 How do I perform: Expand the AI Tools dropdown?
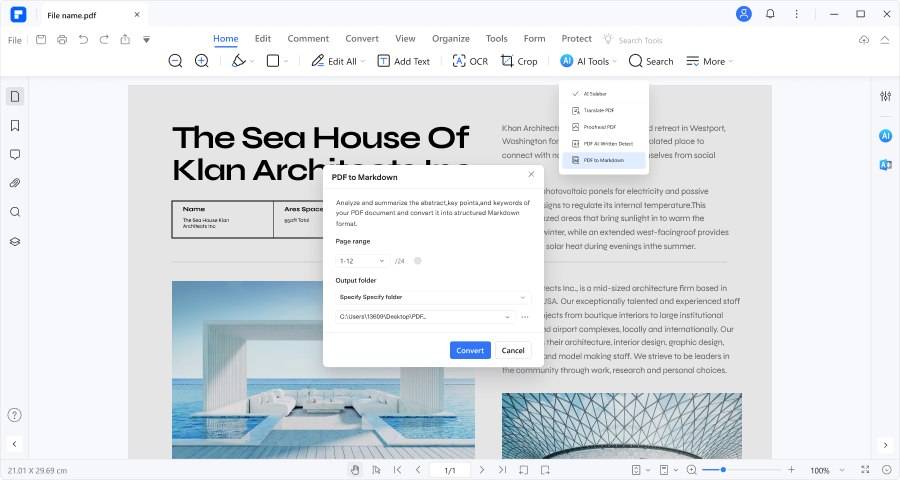[615, 61]
